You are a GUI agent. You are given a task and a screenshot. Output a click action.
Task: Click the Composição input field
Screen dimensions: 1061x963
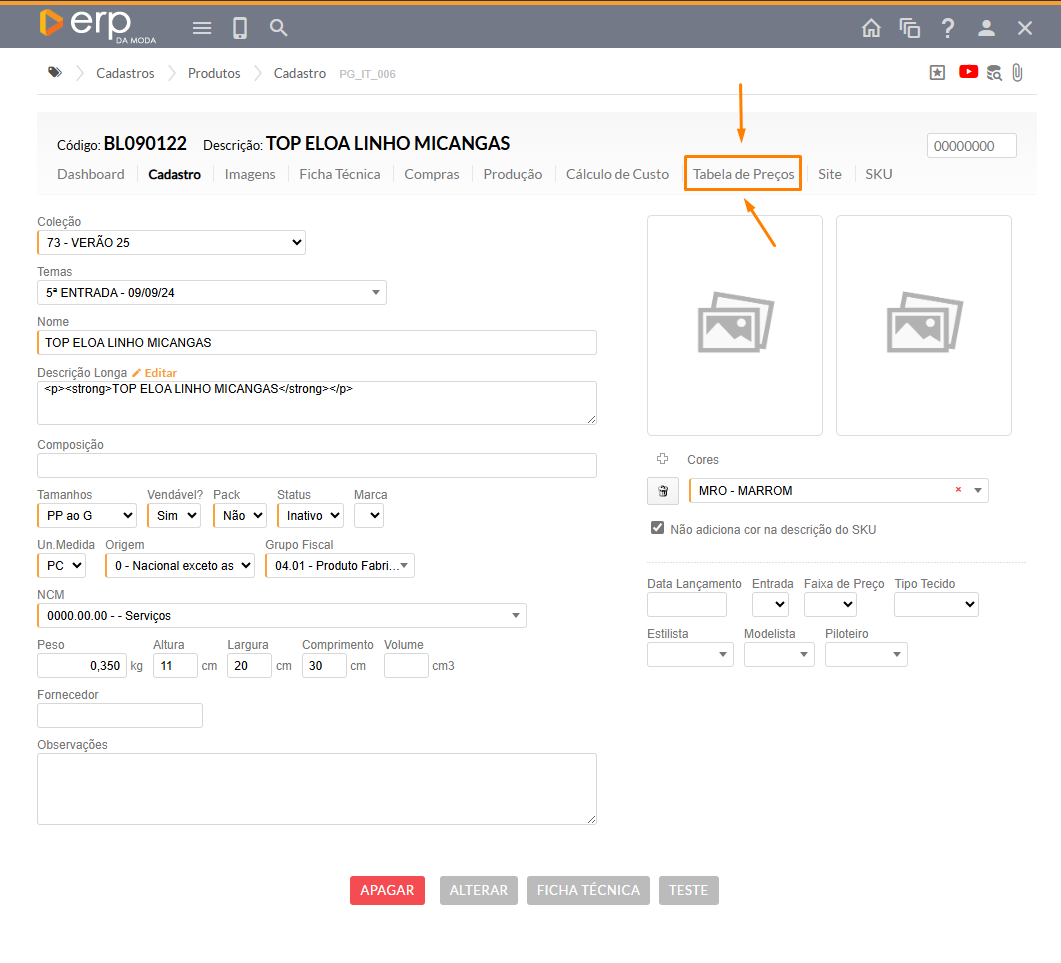[x=316, y=465]
